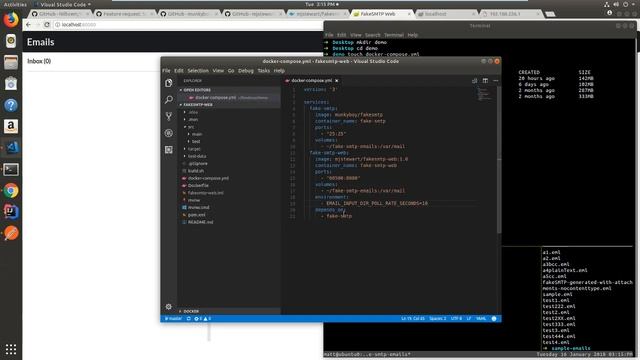
Task: Click the split editor icon in VS Code
Action: (485, 80)
